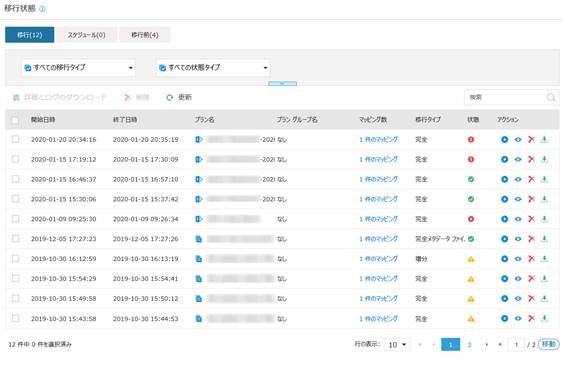Viewport: 563px width, 373px height.
Task: Switch to the 移行(12) tab
Action: 29,35
